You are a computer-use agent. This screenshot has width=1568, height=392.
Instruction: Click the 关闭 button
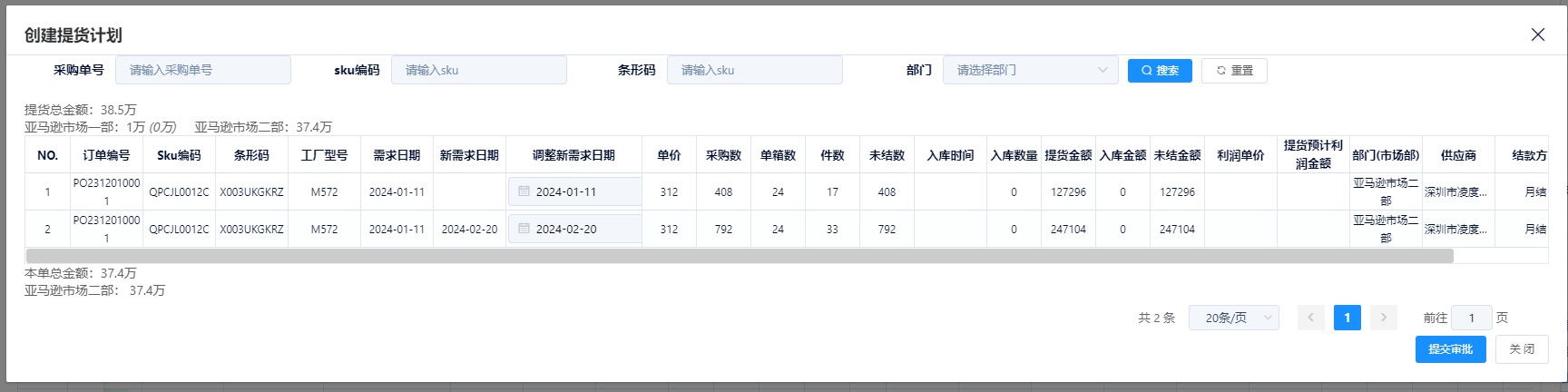point(1522,349)
